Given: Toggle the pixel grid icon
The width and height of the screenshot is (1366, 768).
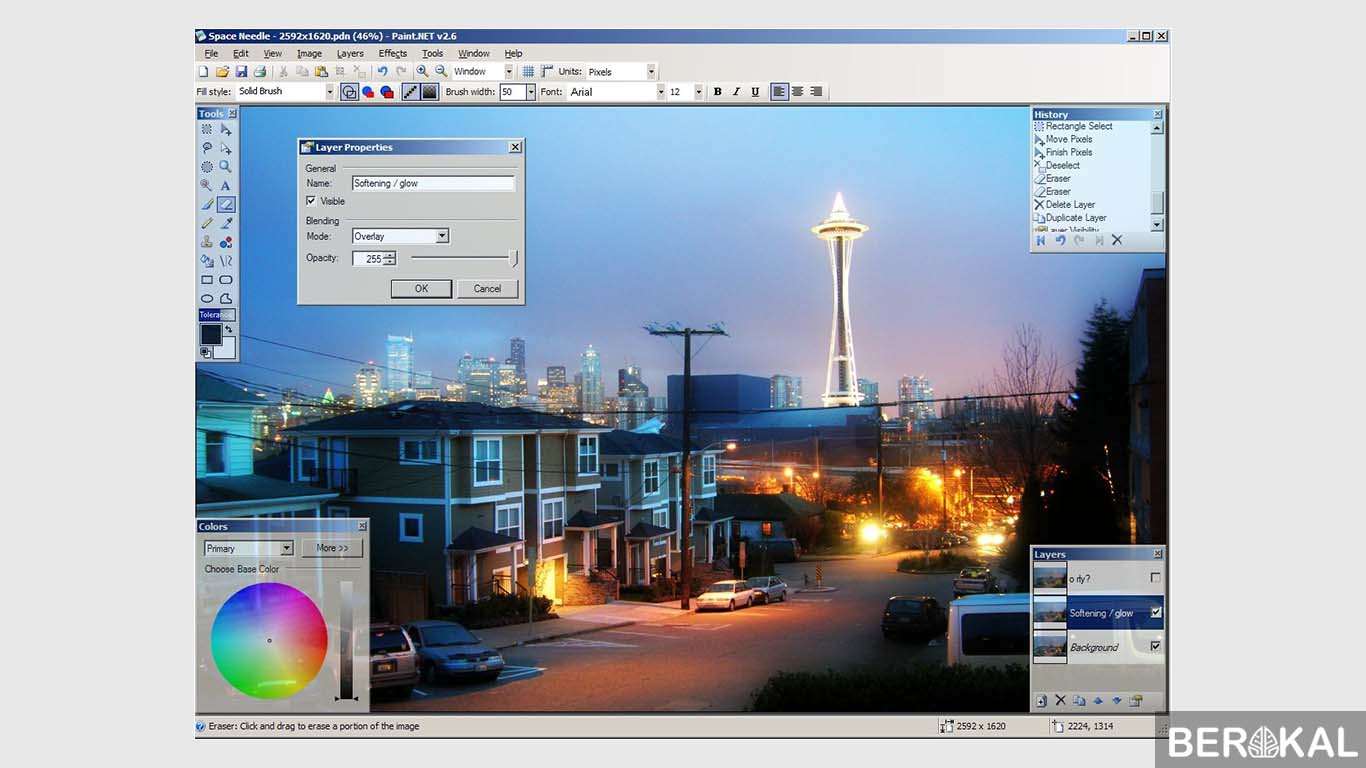Looking at the screenshot, I should (528, 72).
